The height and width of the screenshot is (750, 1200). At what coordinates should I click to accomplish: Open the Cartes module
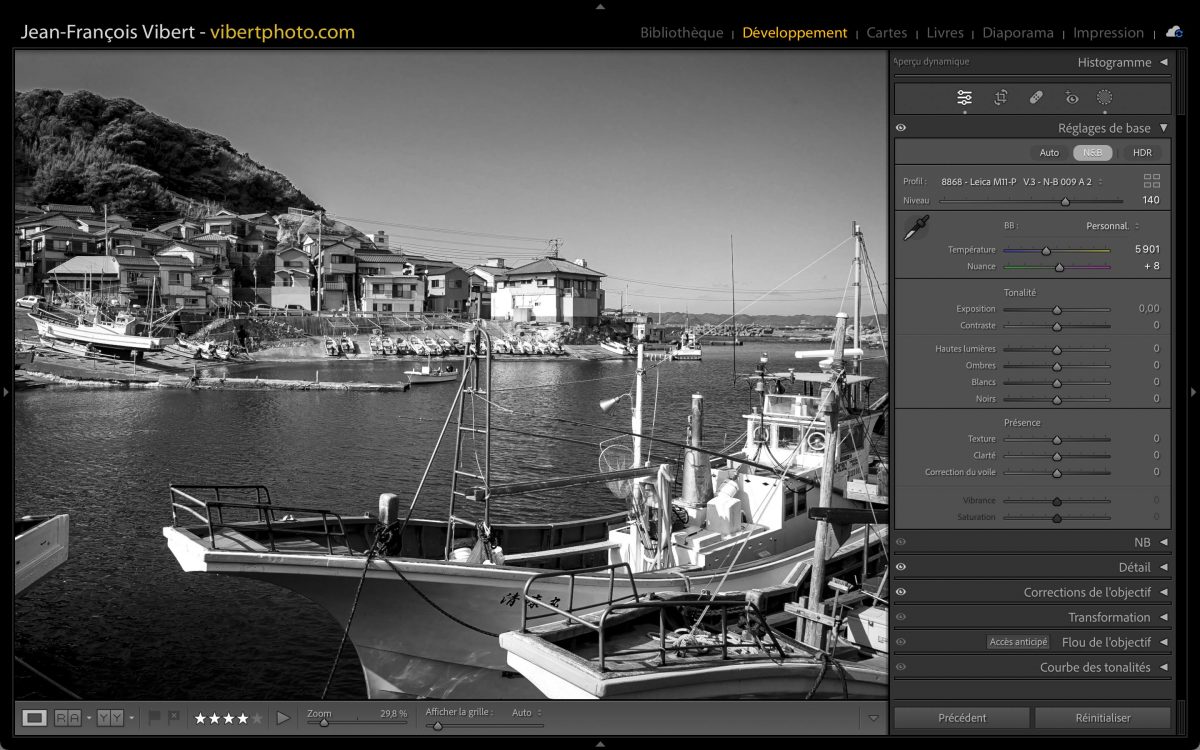(x=886, y=32)
